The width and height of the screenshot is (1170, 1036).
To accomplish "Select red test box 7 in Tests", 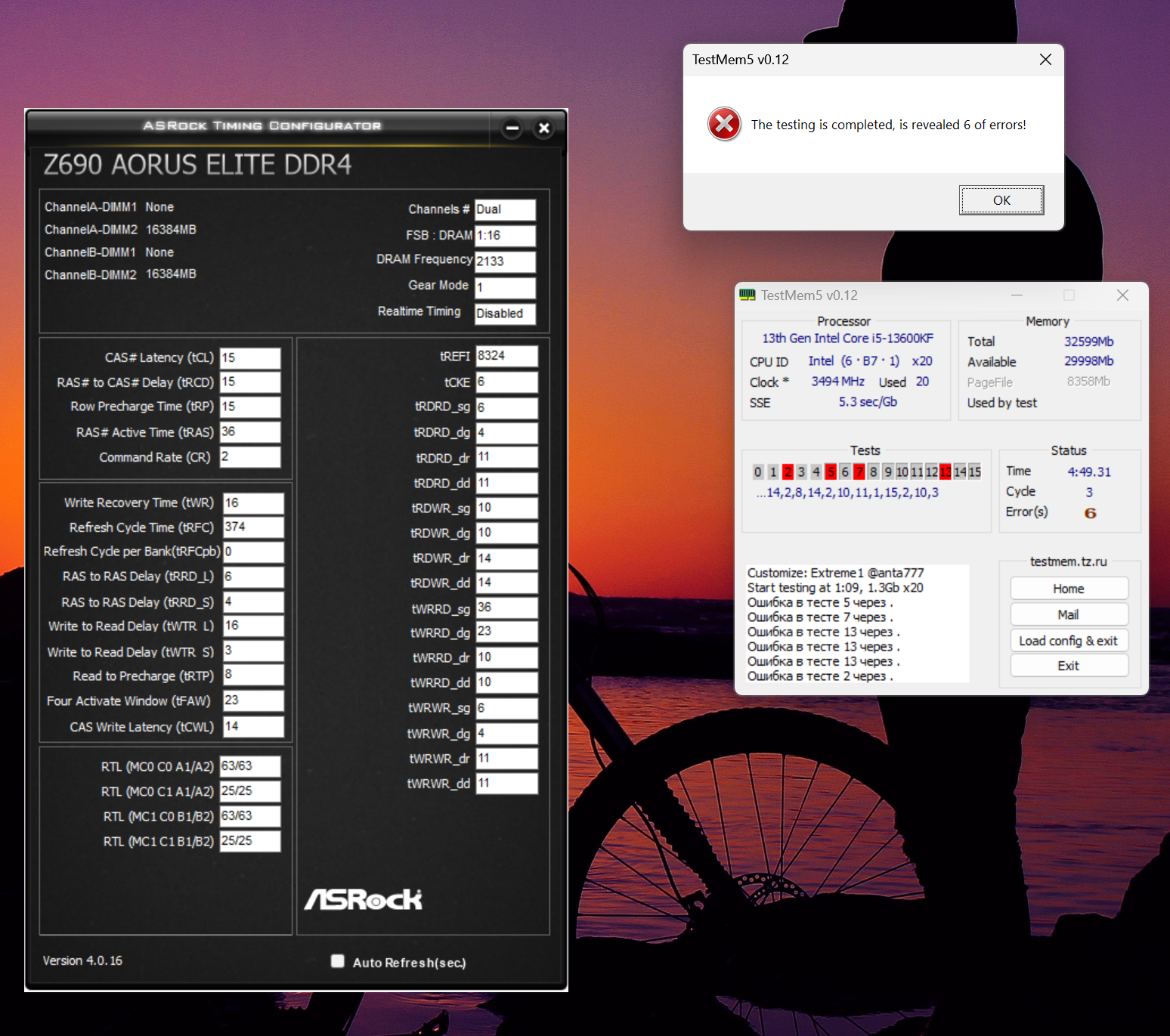I will point(859,472).
